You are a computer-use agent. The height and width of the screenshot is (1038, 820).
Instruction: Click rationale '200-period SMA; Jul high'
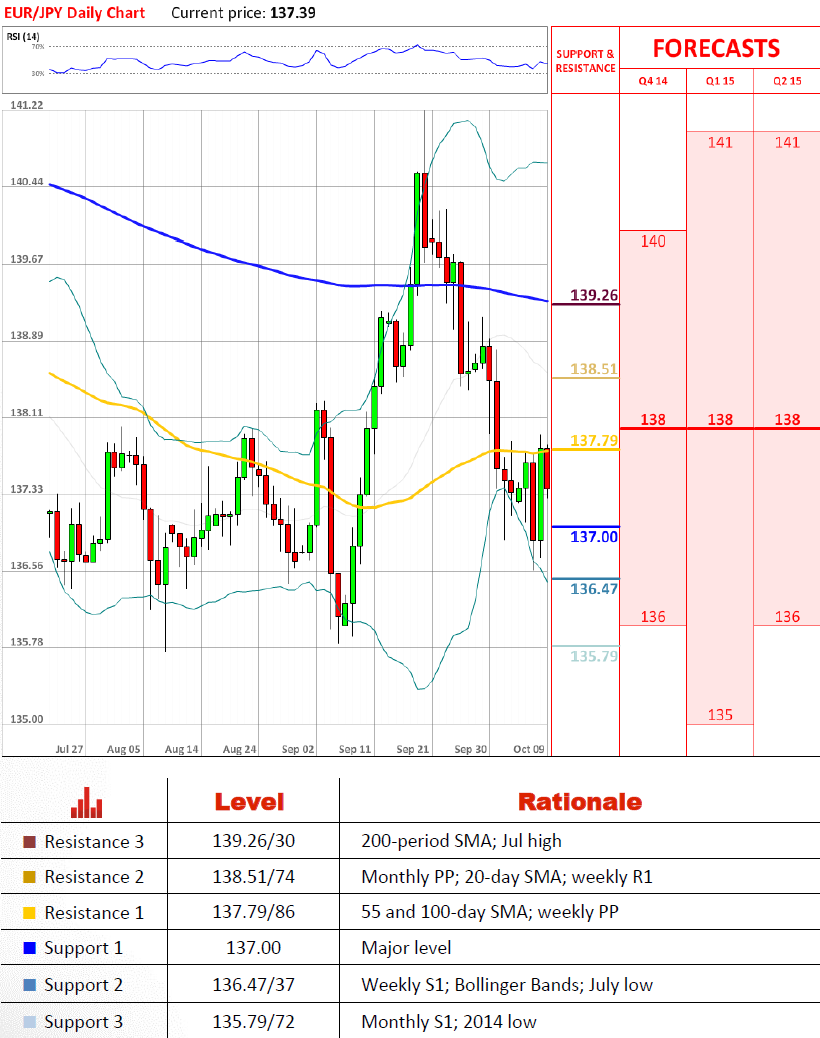[461, 841]
